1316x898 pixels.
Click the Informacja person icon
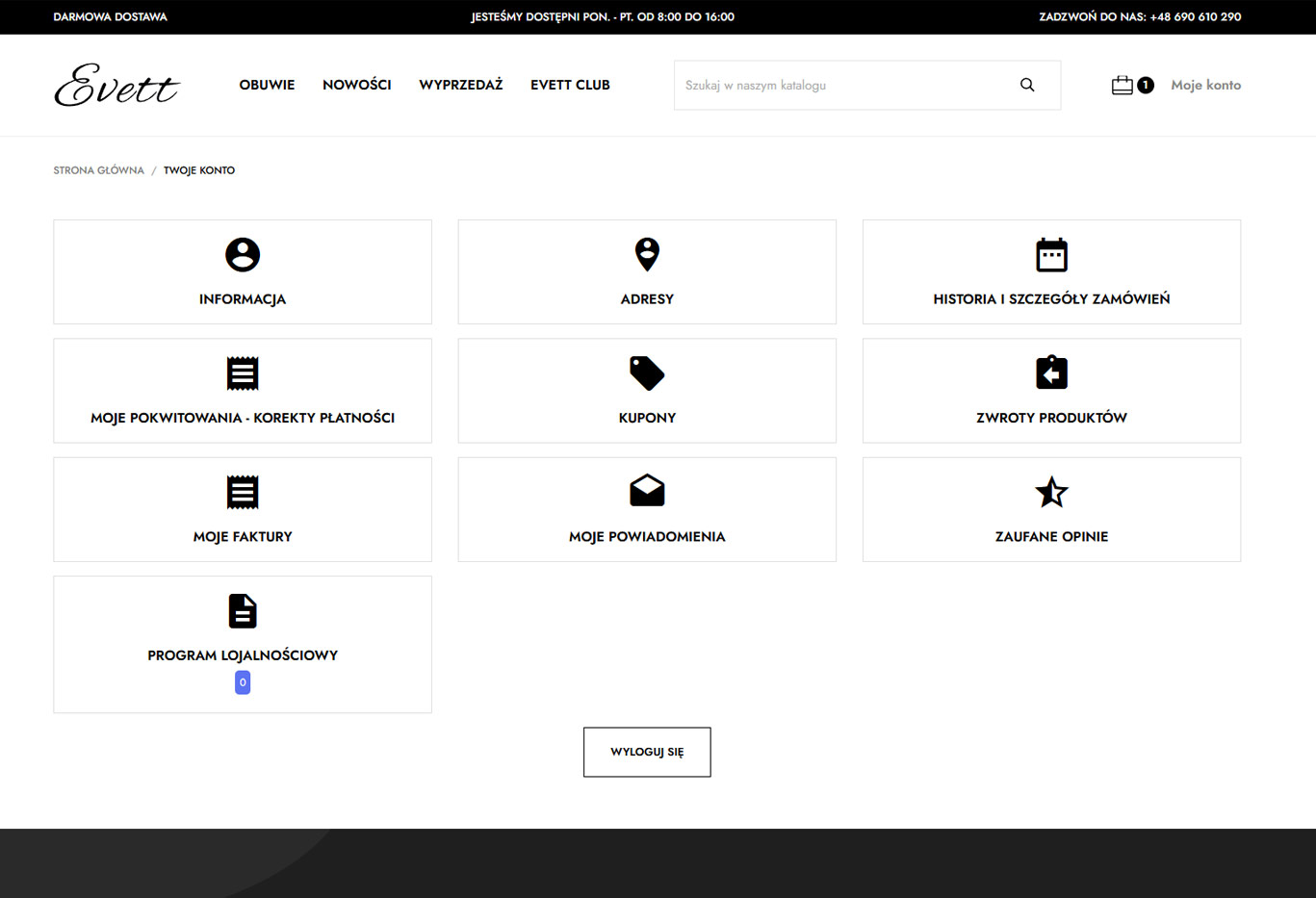coord(243,255)
